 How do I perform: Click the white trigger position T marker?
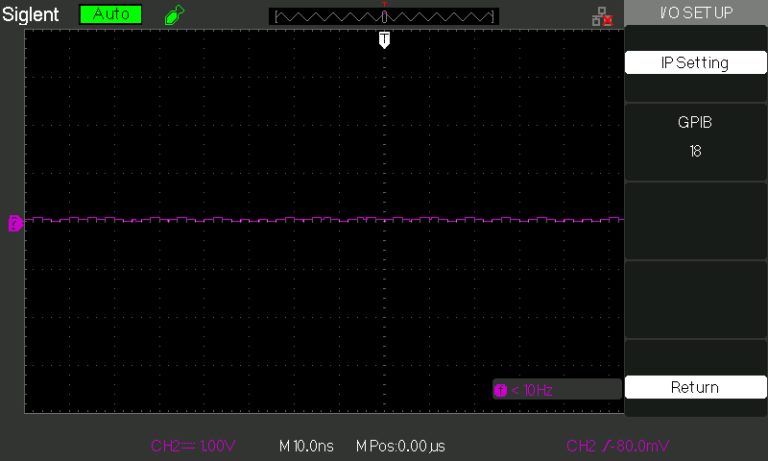(384, 39)
